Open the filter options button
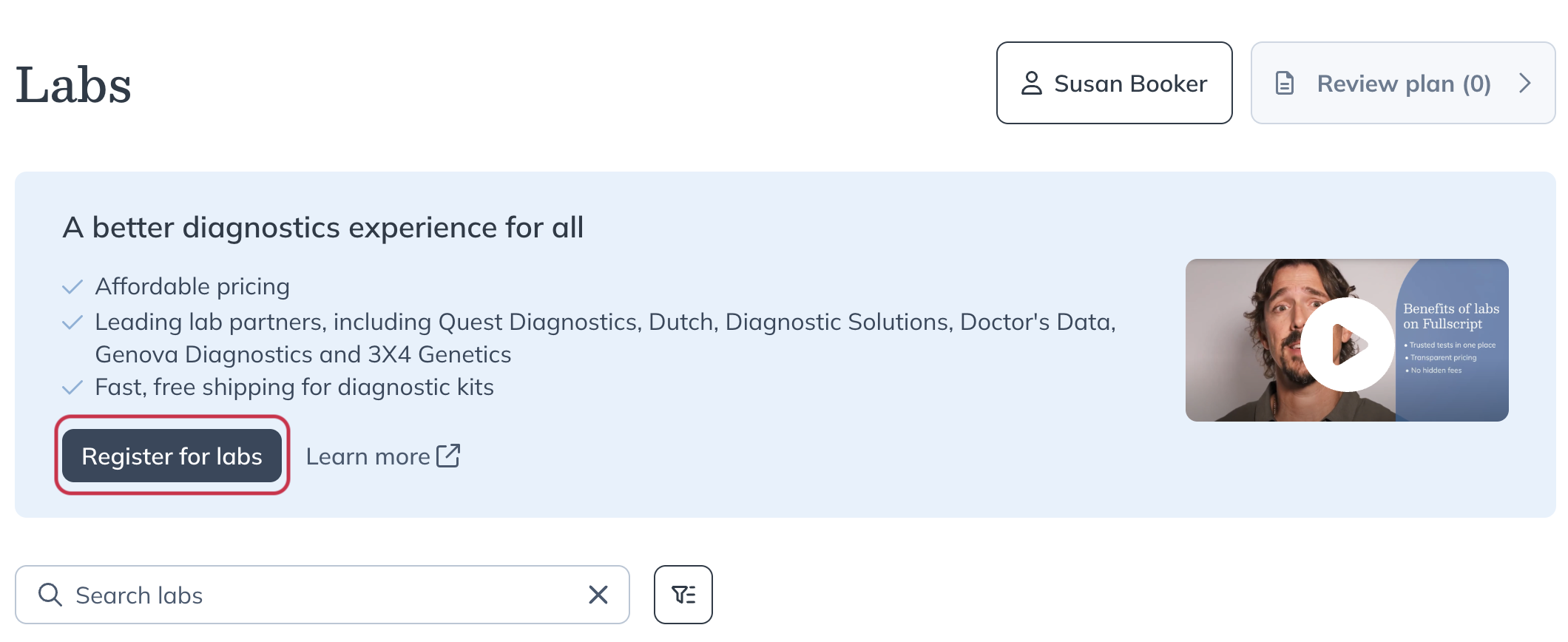The width and height of the screenshot is (1568, 642). click(x=683, y=595)
